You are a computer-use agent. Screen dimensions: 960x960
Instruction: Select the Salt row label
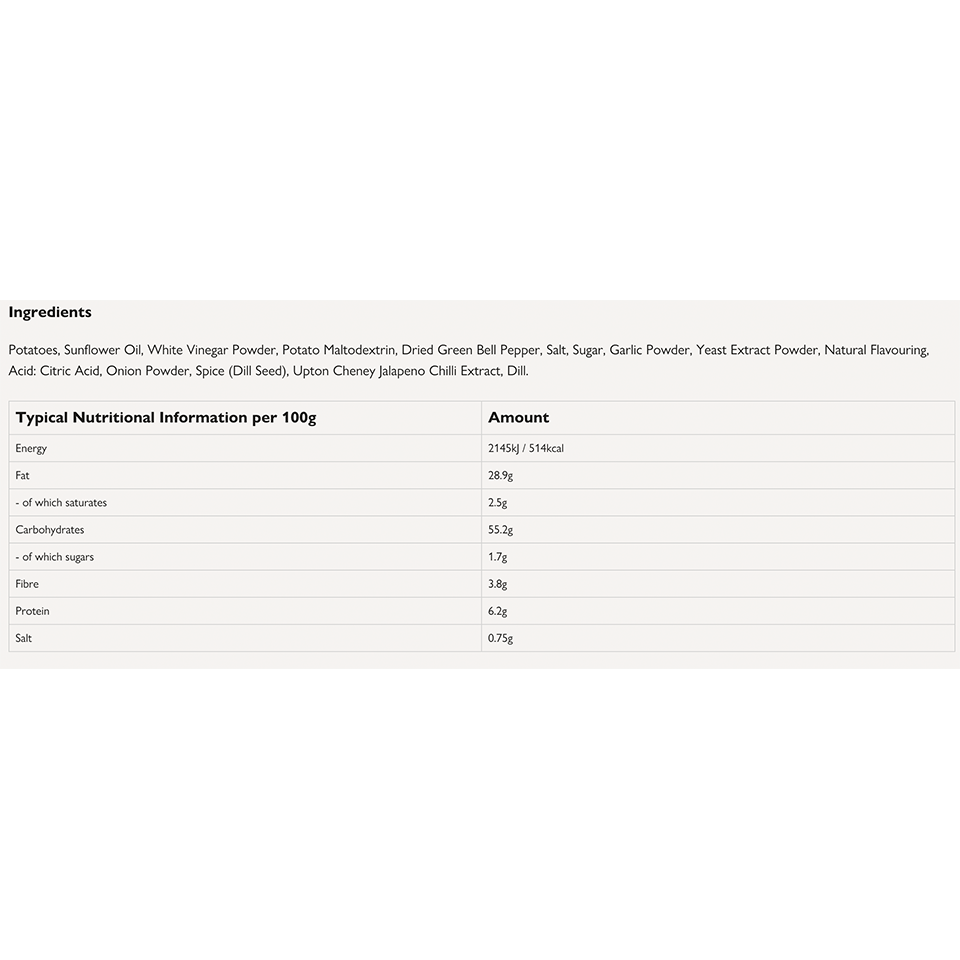[x=24, y=638]
